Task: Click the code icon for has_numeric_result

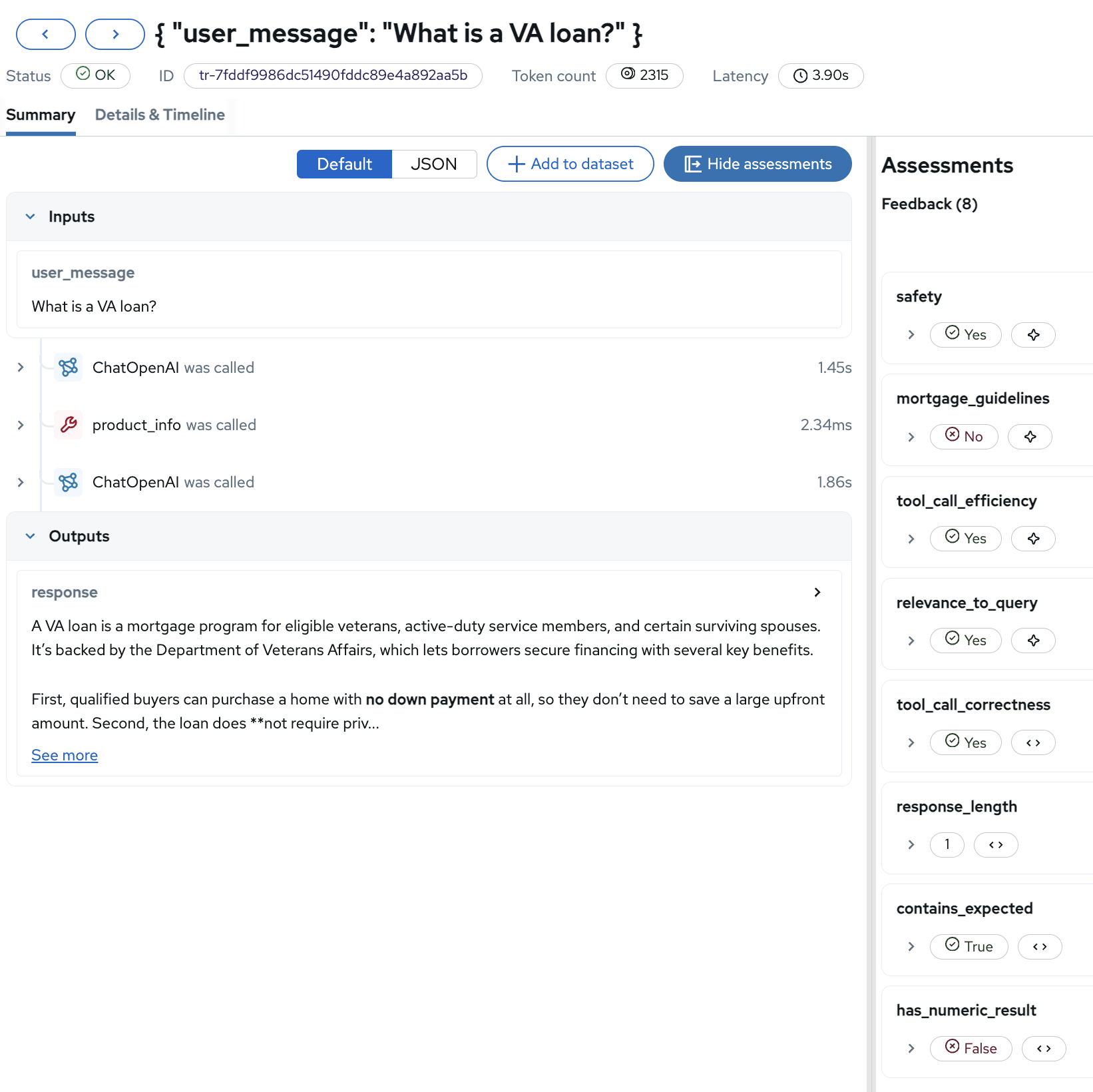Action: [1043, 1049]
